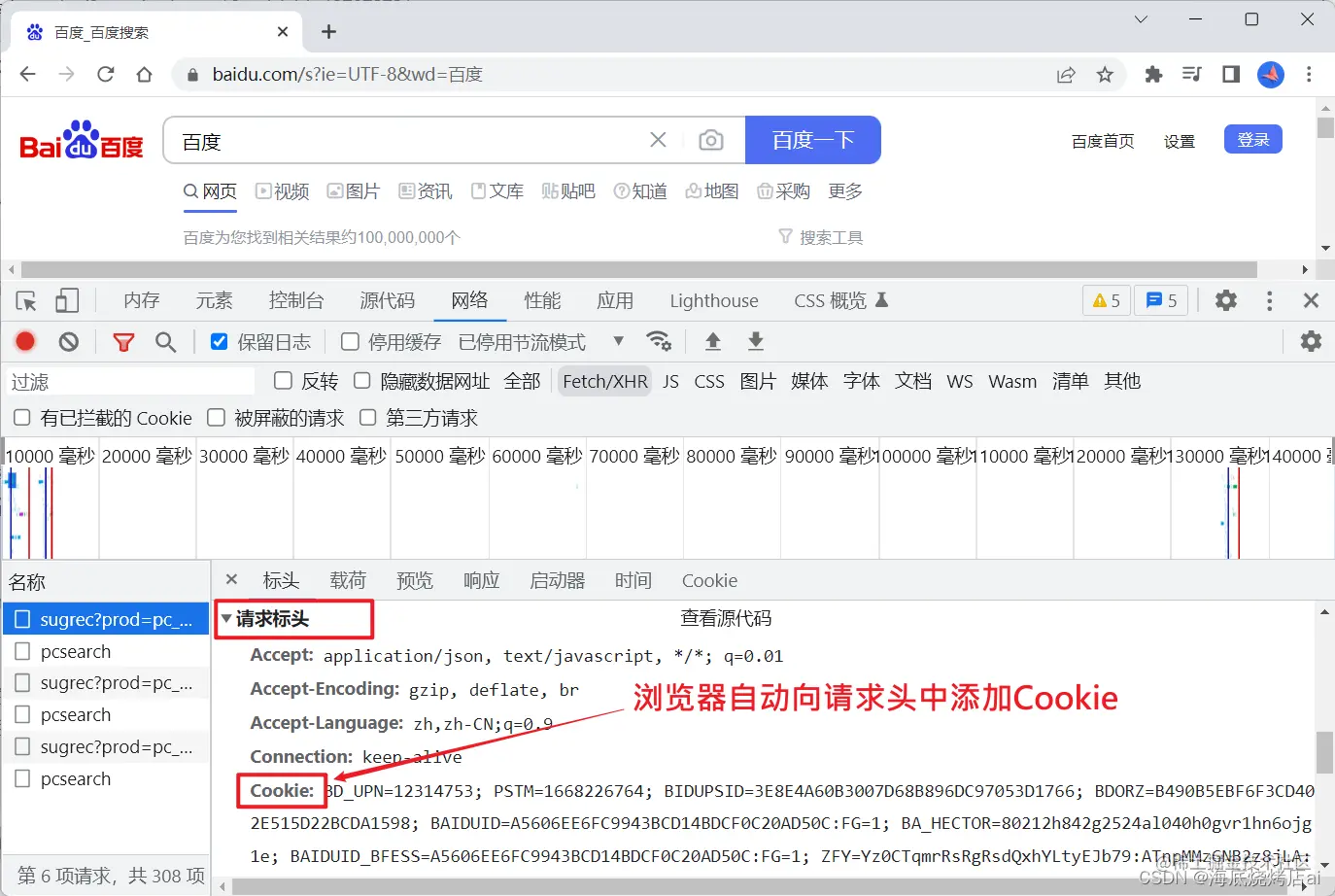Open the network filter funnel icon
This screenshot has height=896, width=1335.
(x=123, y=341)
